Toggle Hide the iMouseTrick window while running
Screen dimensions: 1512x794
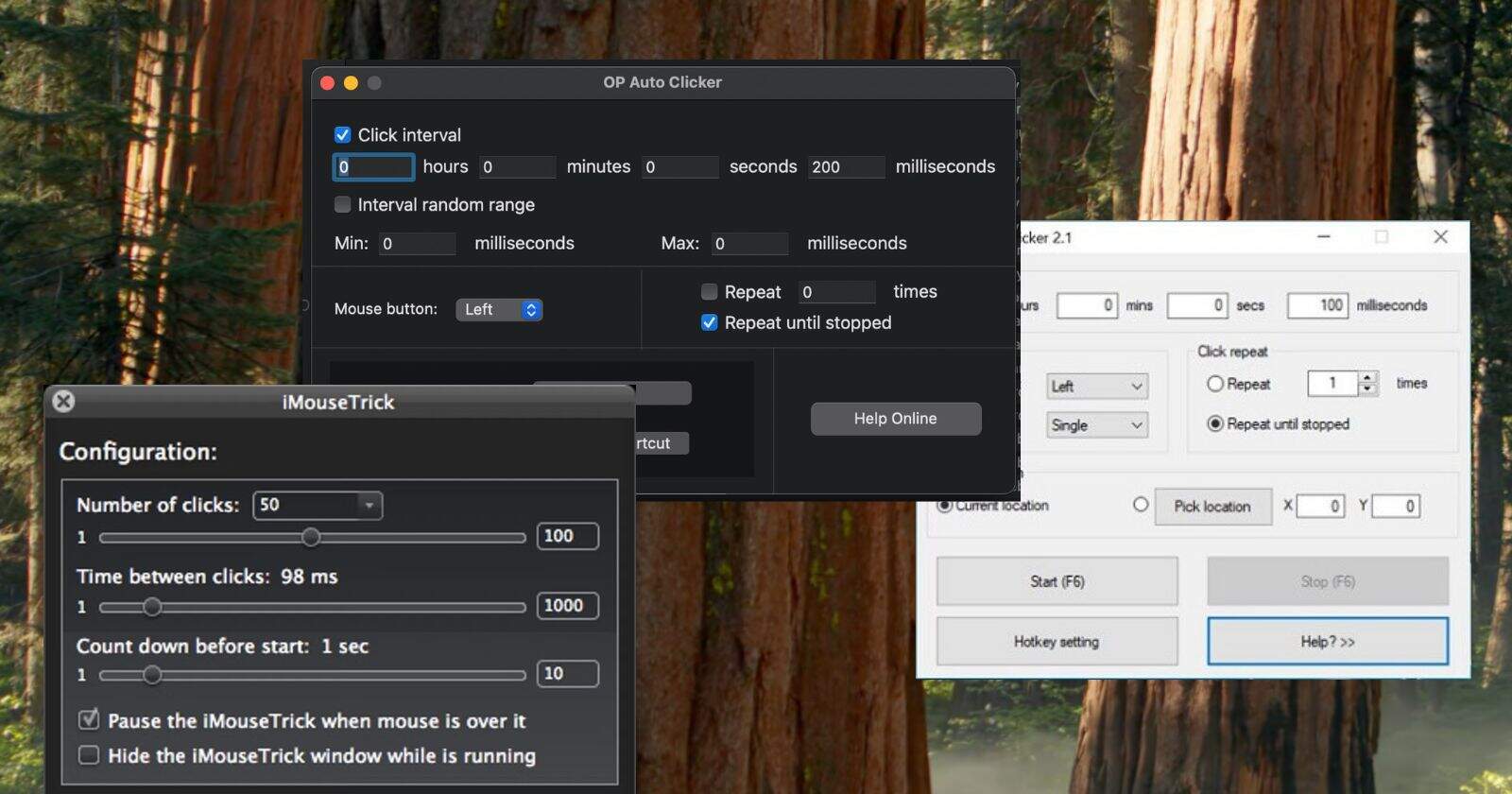89,755
